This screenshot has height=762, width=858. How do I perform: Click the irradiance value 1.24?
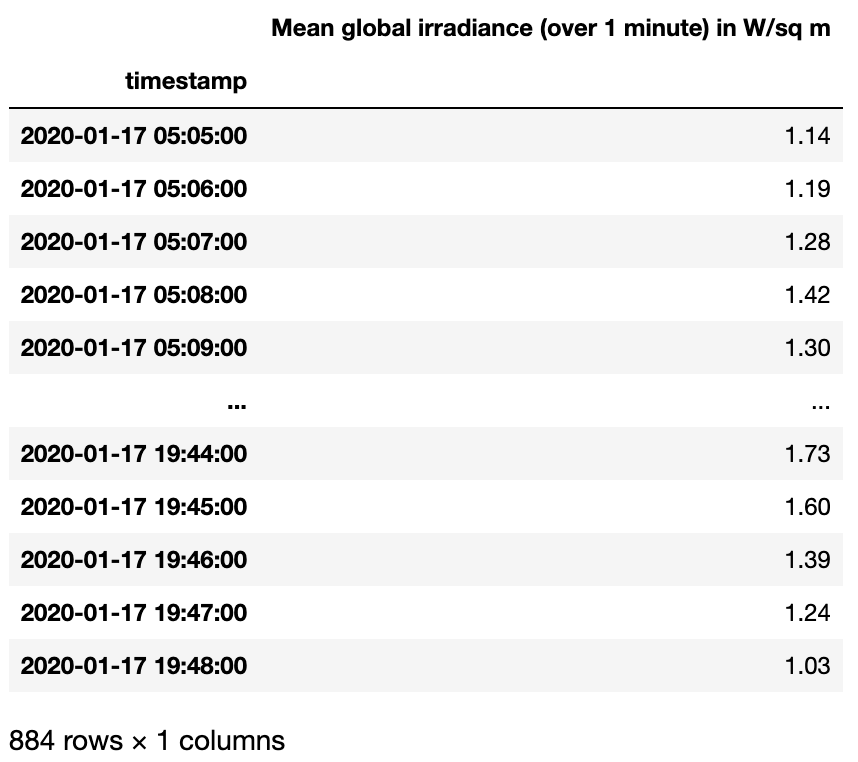click(x=808, y=613)
